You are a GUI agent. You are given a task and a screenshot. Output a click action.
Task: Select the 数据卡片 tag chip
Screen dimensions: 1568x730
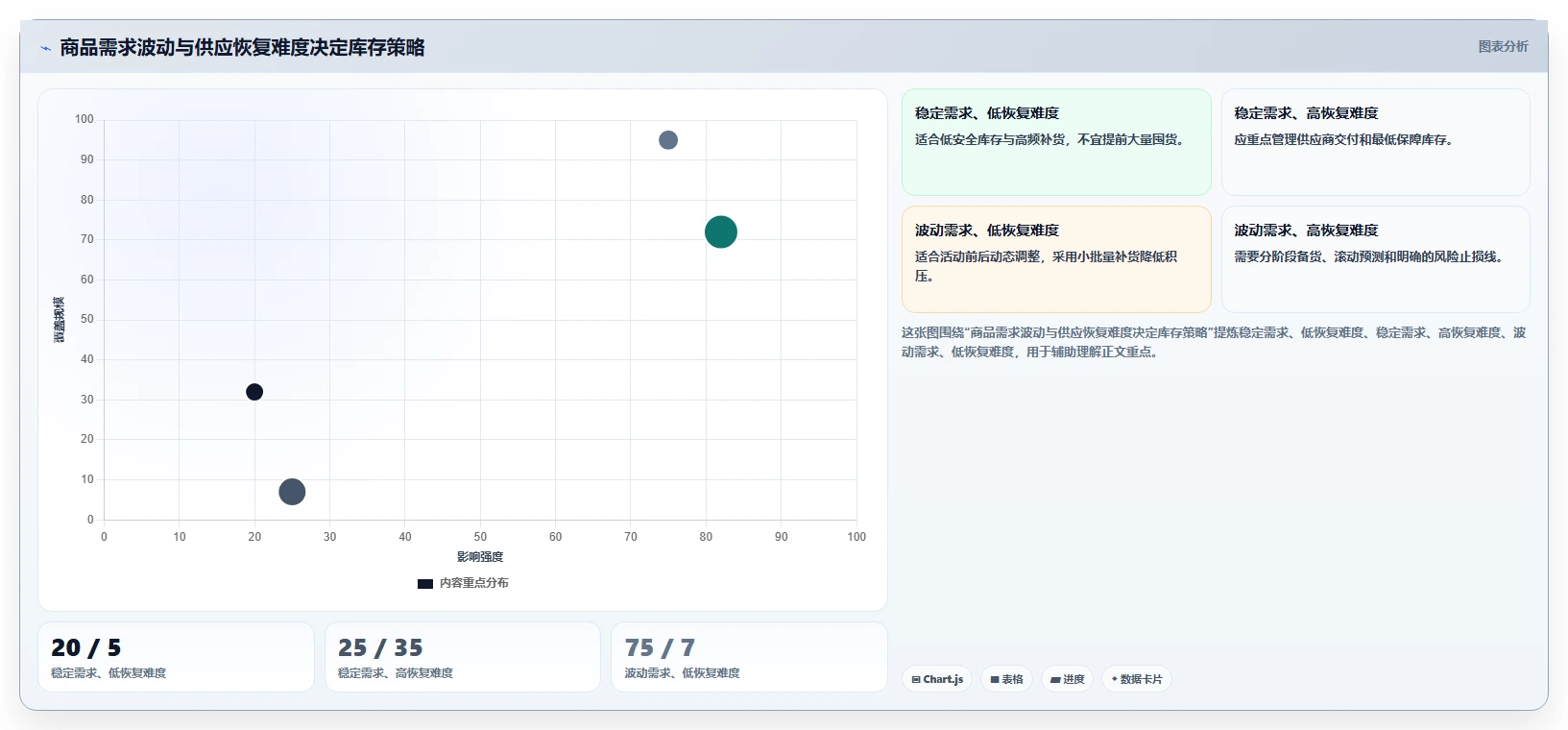pyautogui.click(x=1136, y=679)
